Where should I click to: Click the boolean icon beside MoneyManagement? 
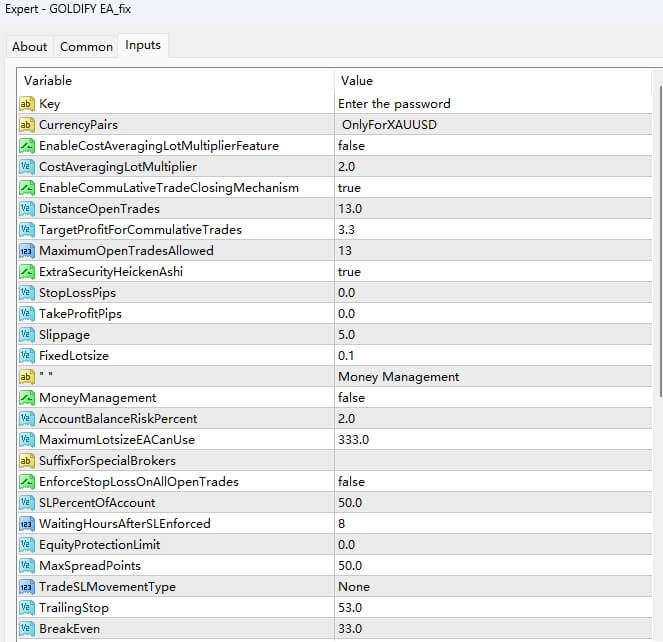26,398
